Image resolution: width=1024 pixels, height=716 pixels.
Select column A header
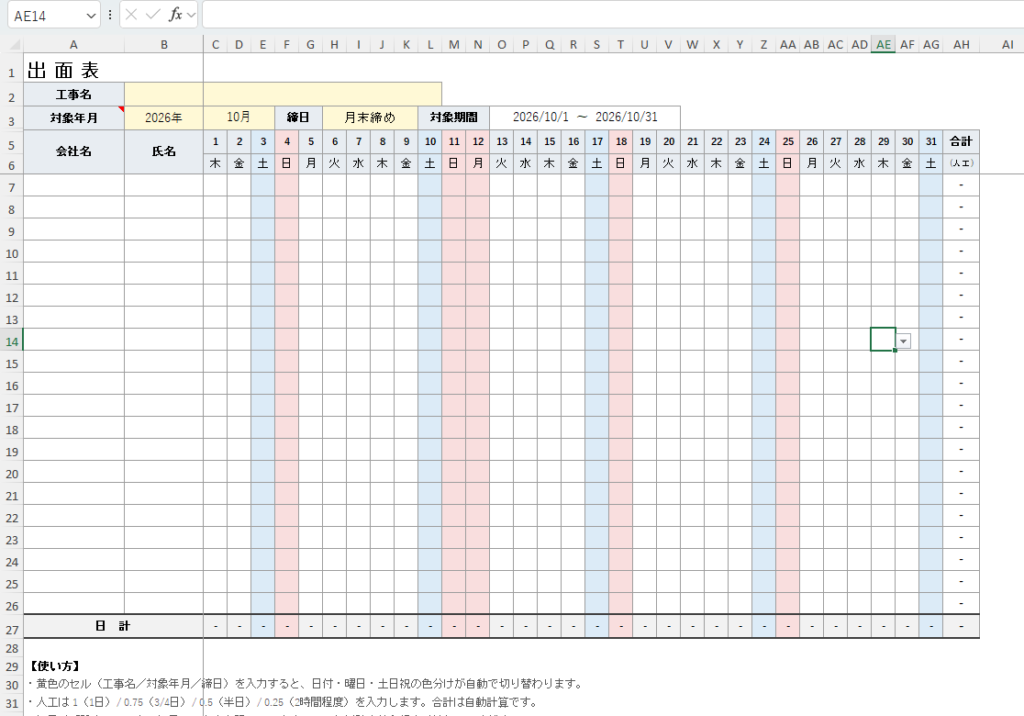click(73, 44)
